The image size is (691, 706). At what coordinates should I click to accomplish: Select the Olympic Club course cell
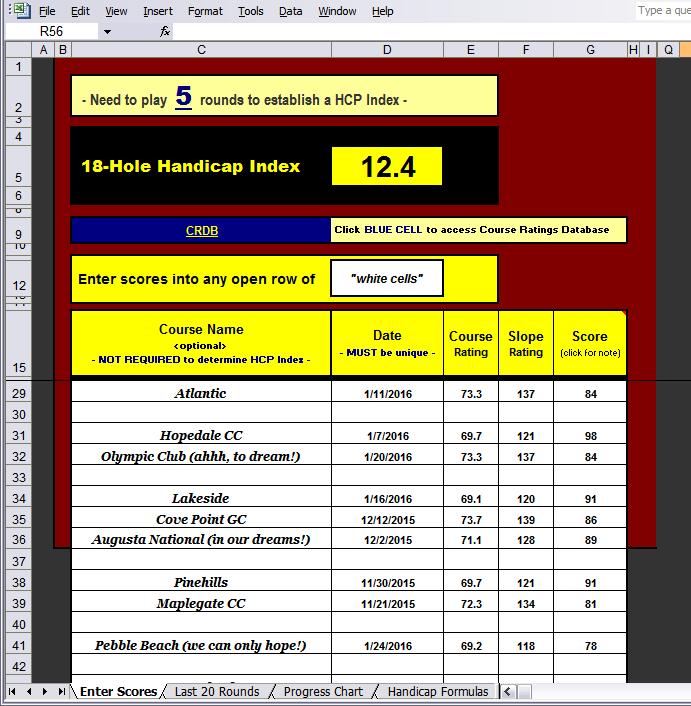(x=201, y=455)
